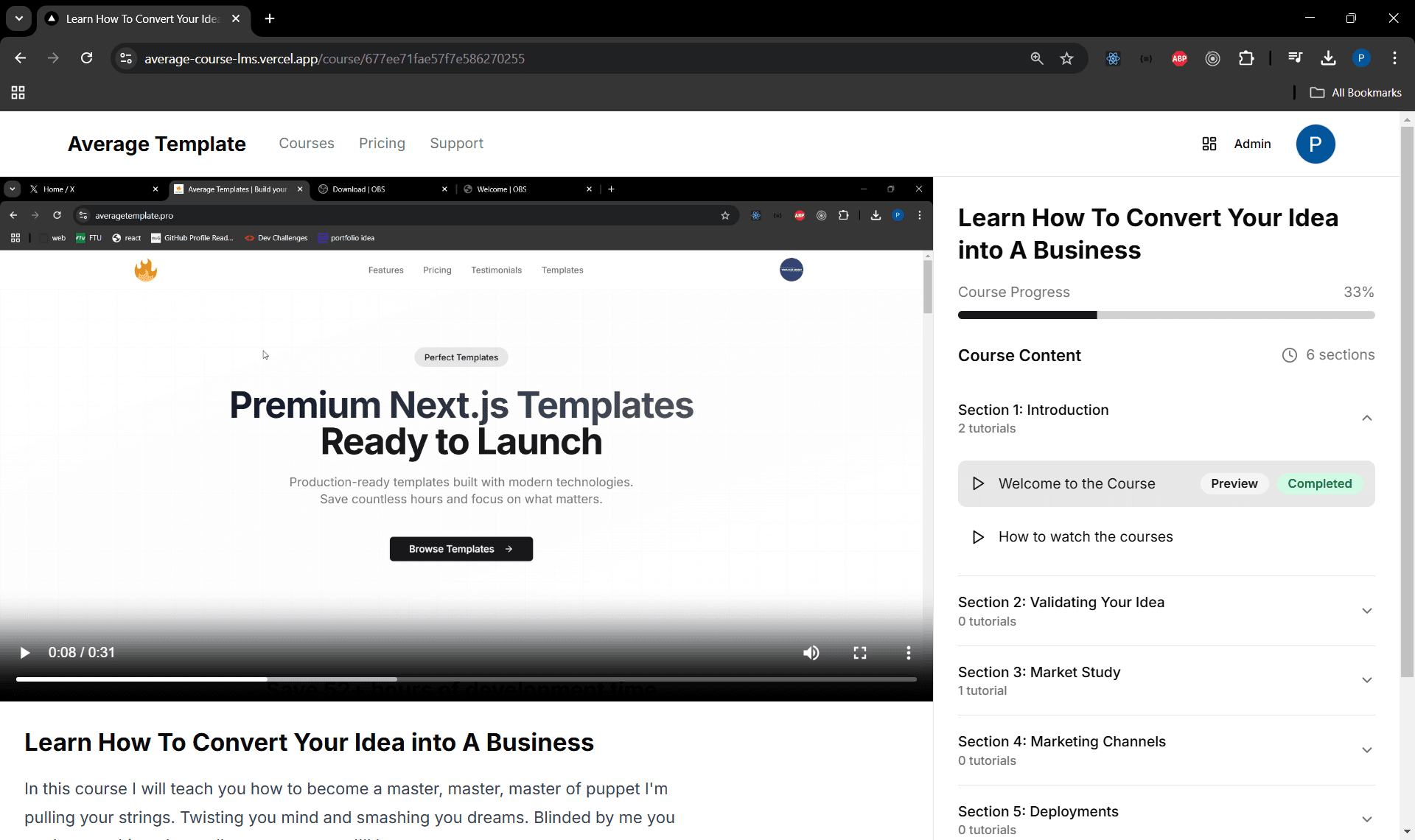Click the browser back arrow
1415x840 pixels.
pyautogui.click(x=20, y=58)
